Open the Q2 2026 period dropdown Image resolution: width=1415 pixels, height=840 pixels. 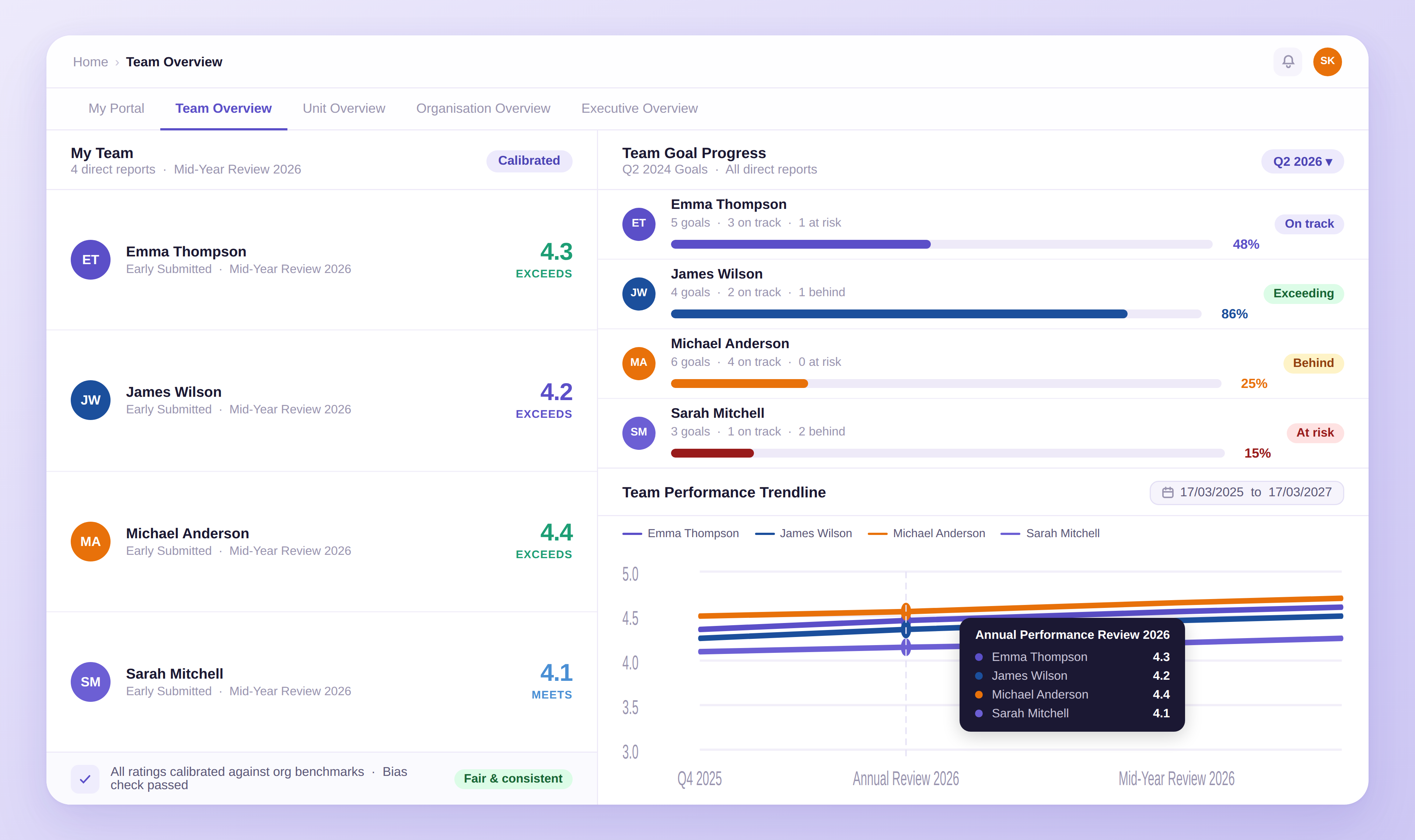(x=1302, y=161)
